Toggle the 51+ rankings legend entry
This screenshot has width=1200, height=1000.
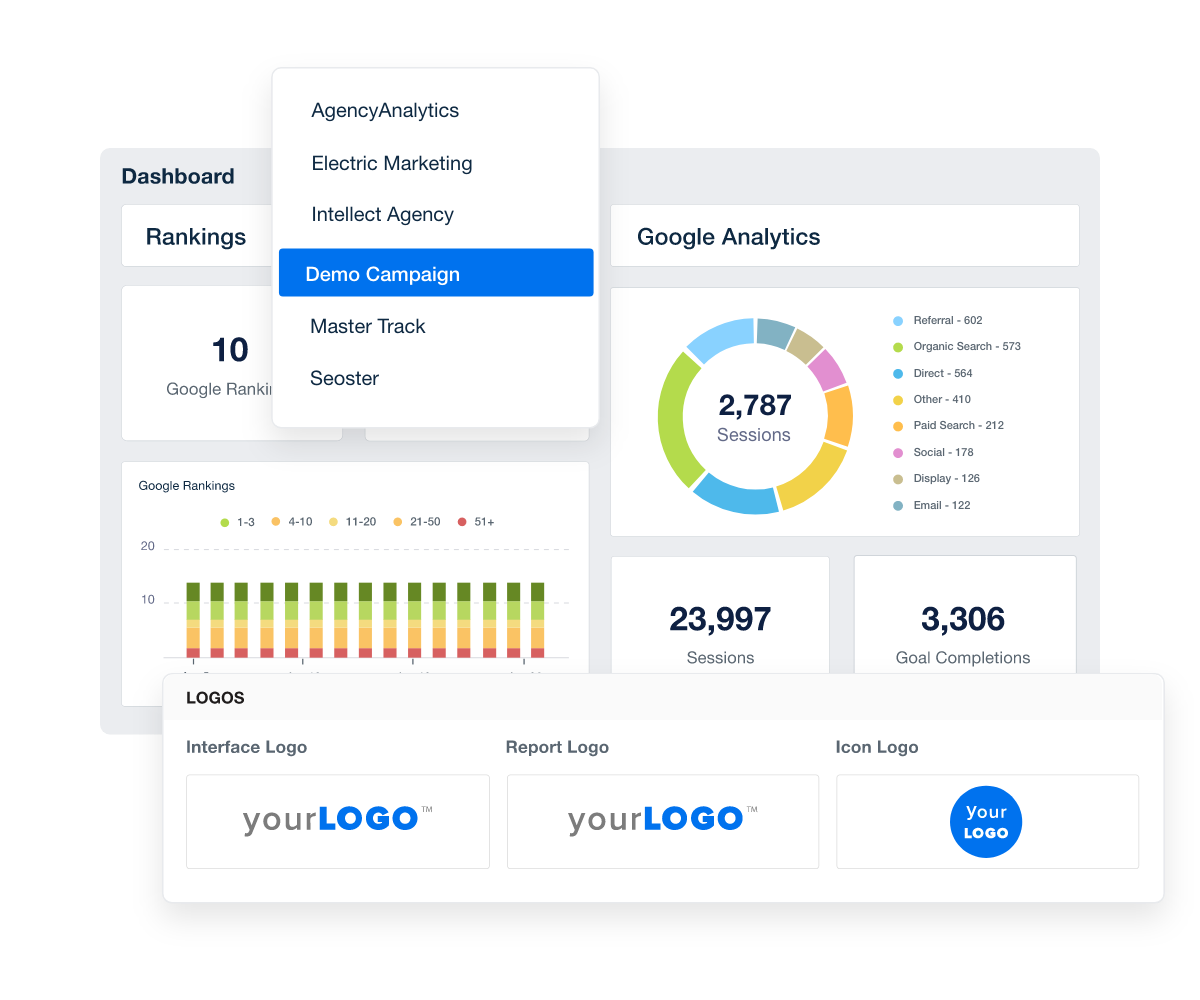point(476,522)
